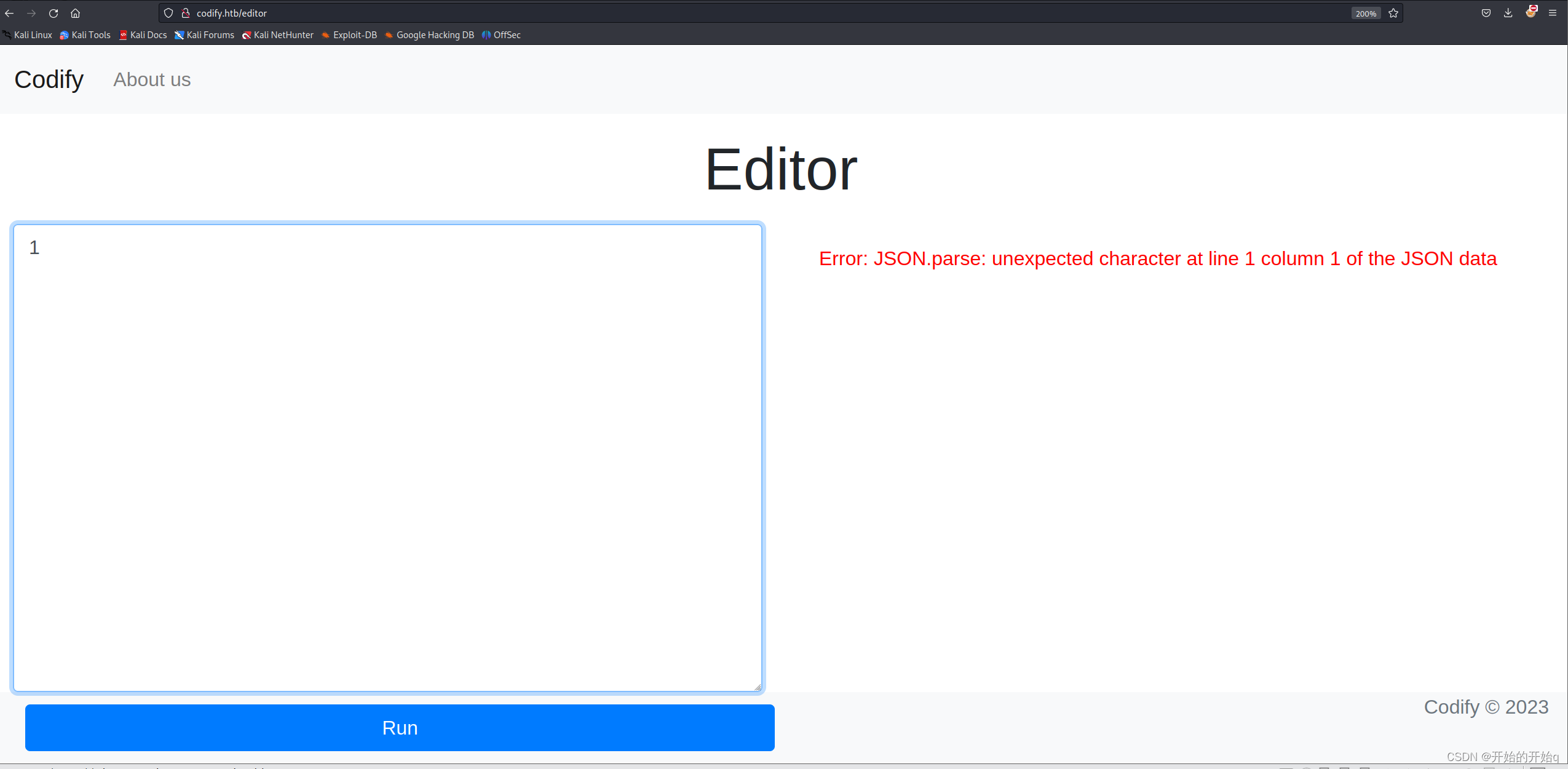Viewport: 1568px width, 769px height.
Task: Open tracking protection shield icon
Action: pyautogui.click(x=168, y=13)
